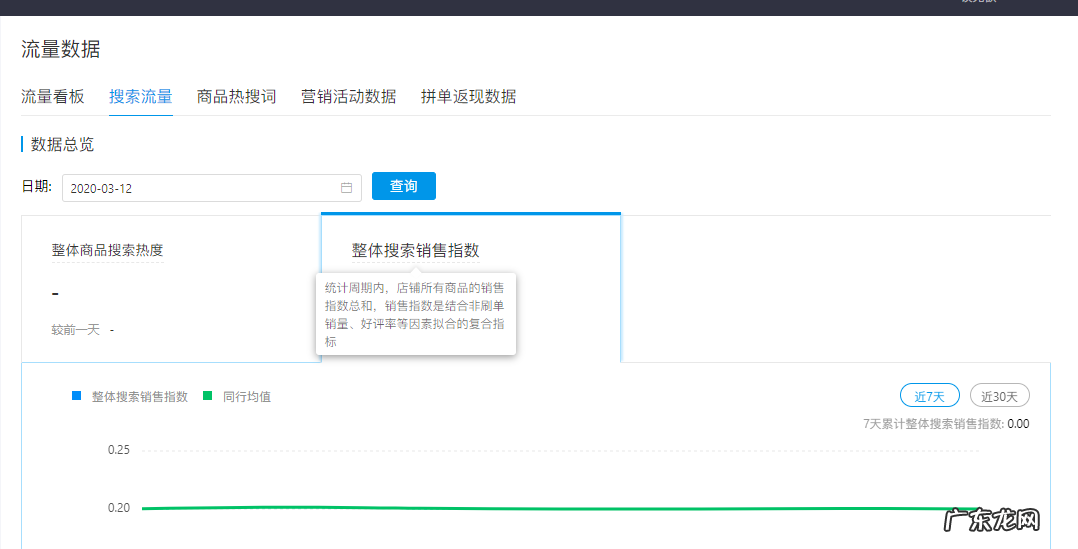Click the 0.25 axis label
This screenshot has width=1078, height=549.
click(x=118, y=450)
